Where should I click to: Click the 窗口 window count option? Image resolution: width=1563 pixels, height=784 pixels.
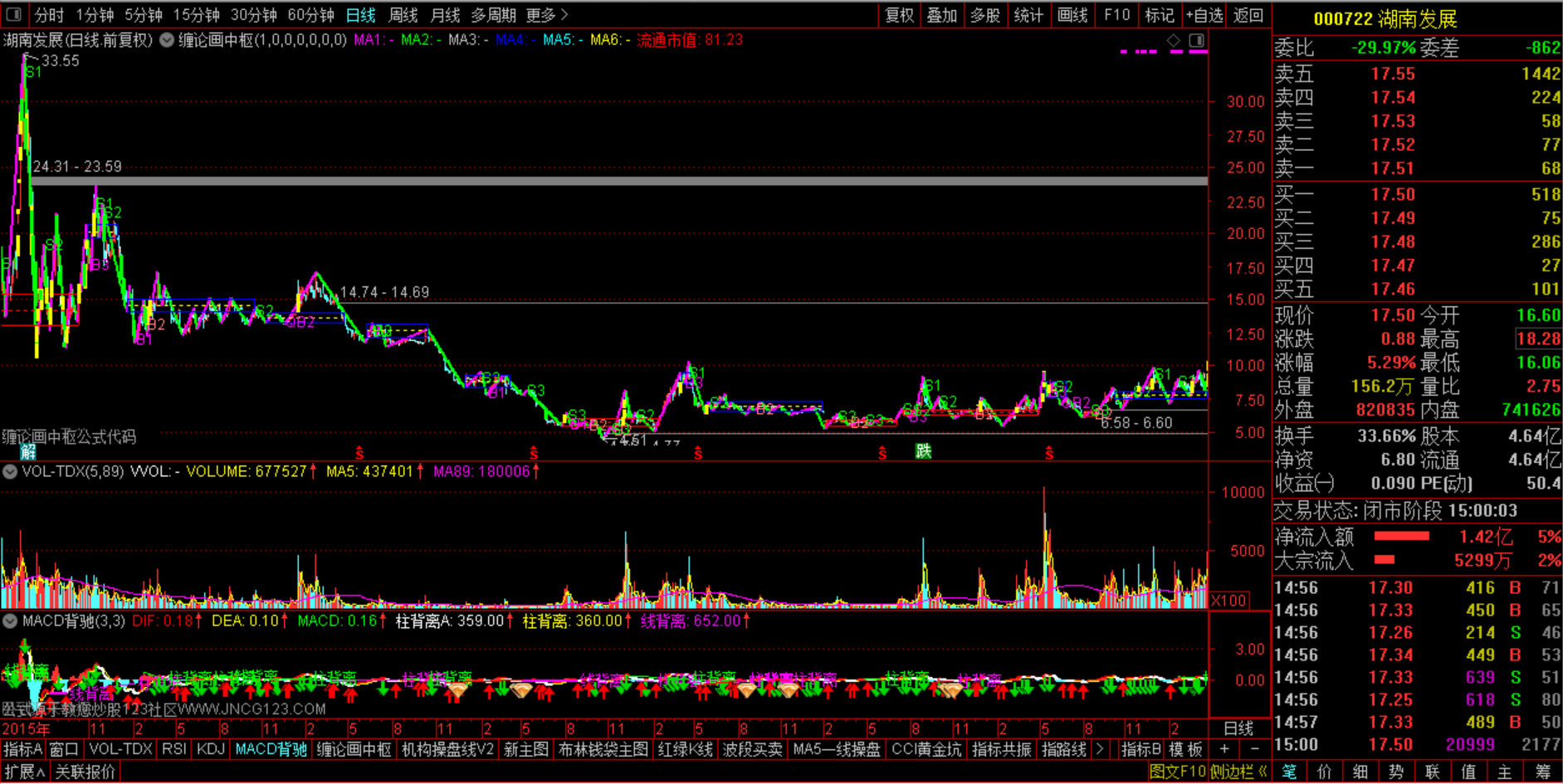[x=64, y=749]
